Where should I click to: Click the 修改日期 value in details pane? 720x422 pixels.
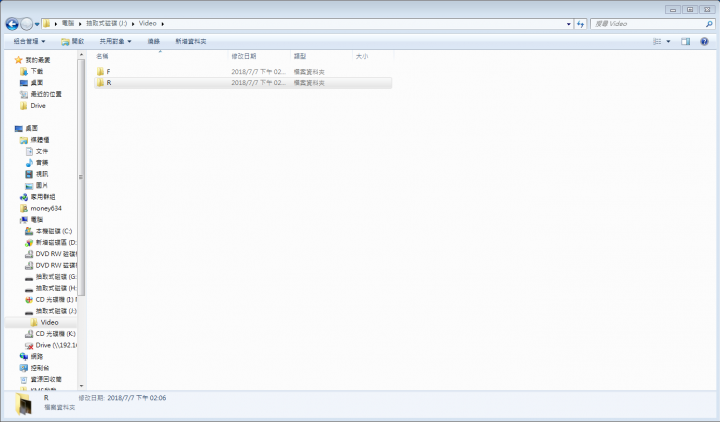[x=137, y=398]
